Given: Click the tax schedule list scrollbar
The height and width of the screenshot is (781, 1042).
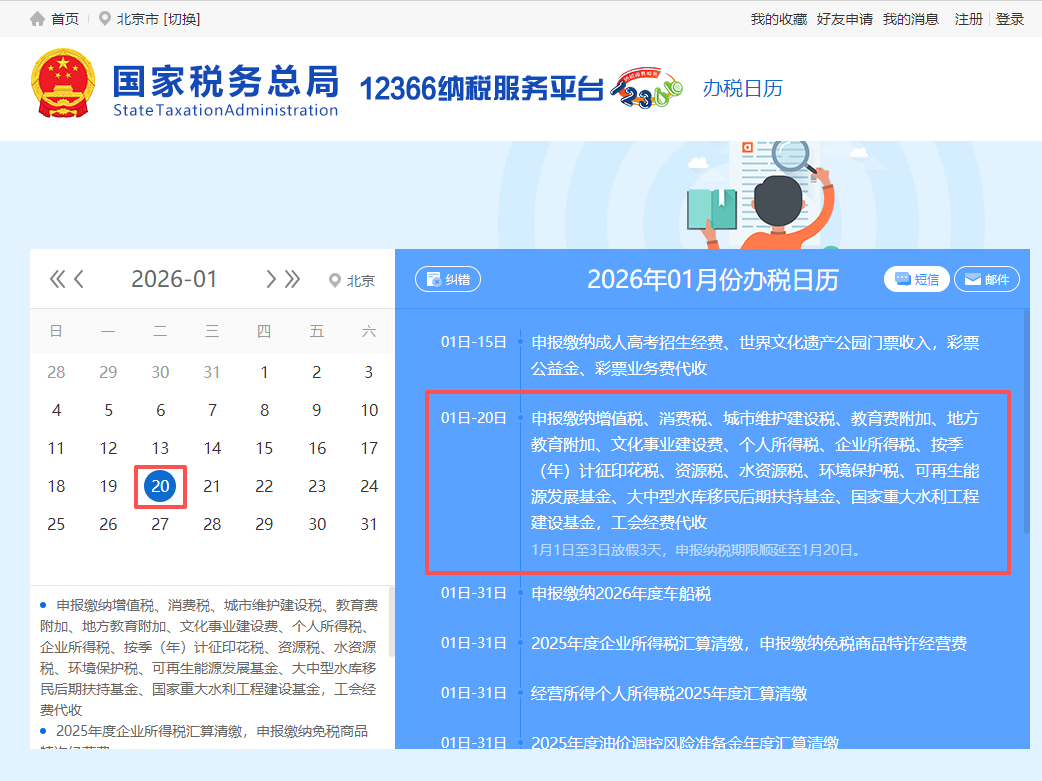Looking at the screenshot, I should point(1025,420).
